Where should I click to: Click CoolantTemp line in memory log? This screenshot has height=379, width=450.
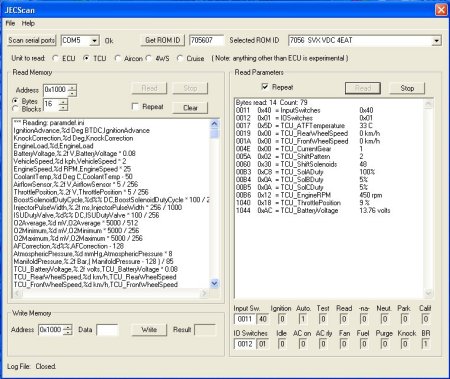[x=73, y=177]
